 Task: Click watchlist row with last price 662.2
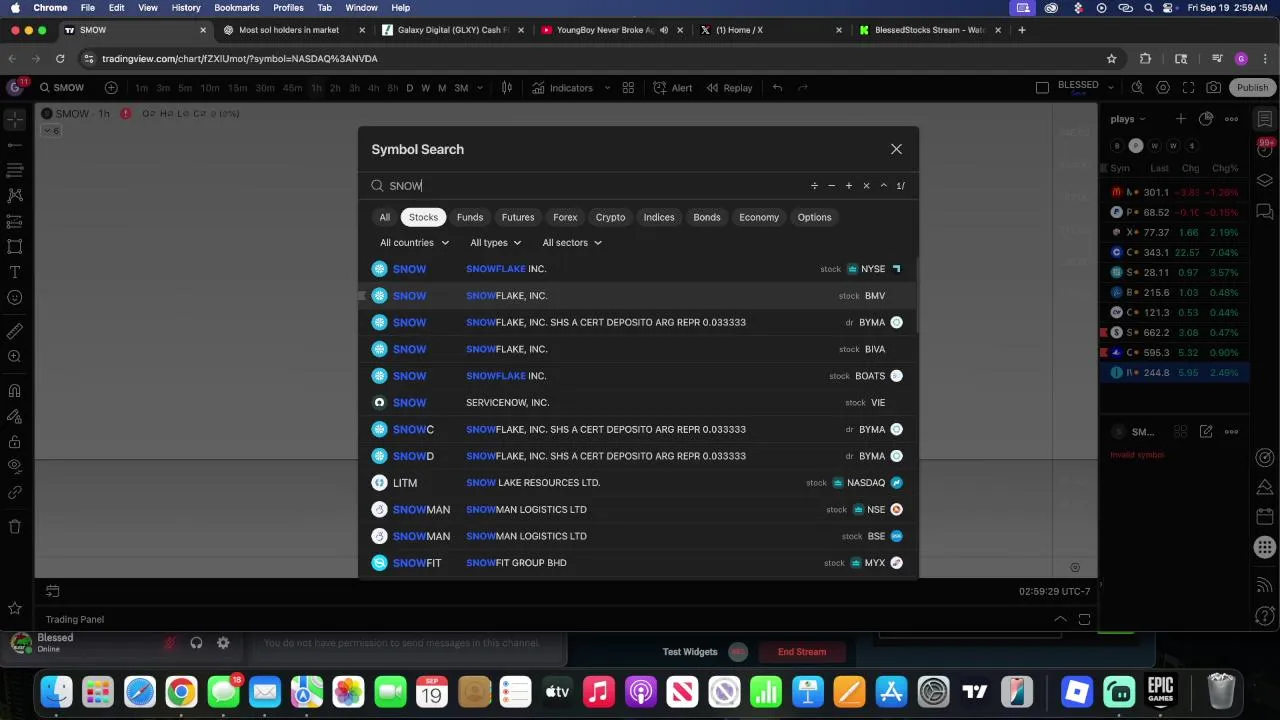(1174, 332)
